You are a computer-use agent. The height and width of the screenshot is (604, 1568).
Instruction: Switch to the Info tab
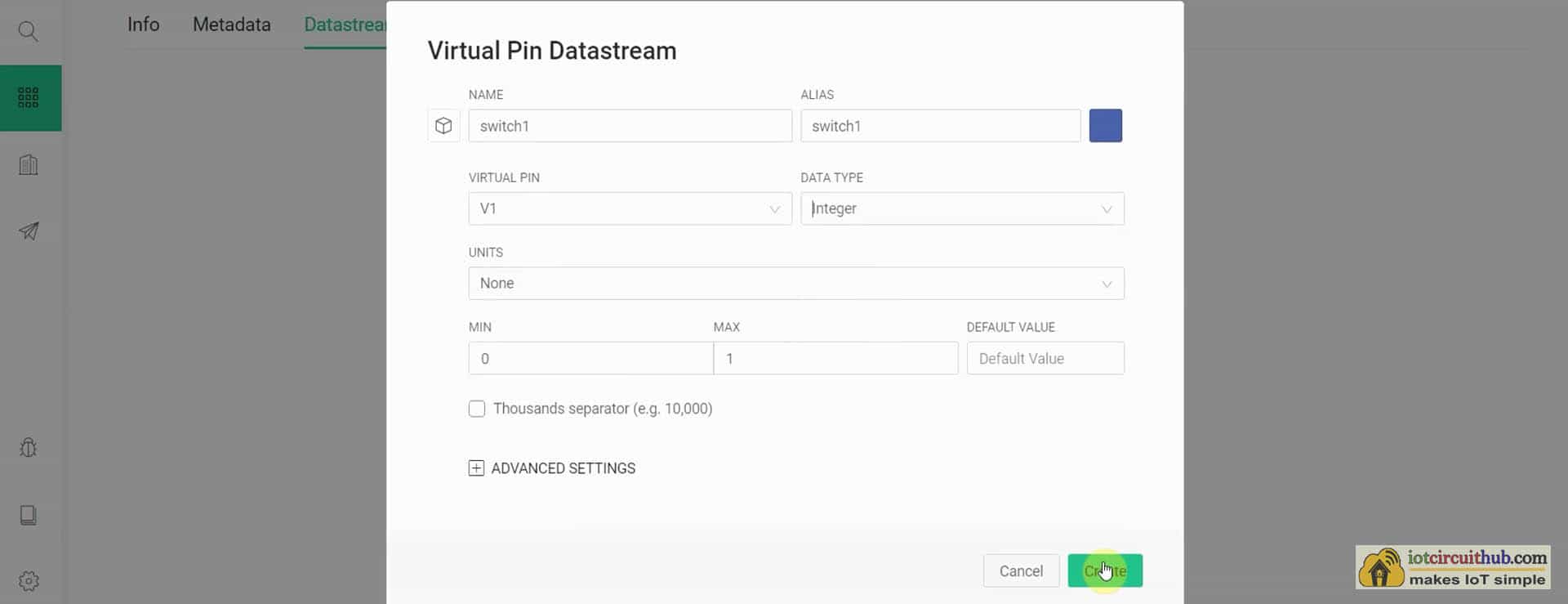(x=144, y=25)
